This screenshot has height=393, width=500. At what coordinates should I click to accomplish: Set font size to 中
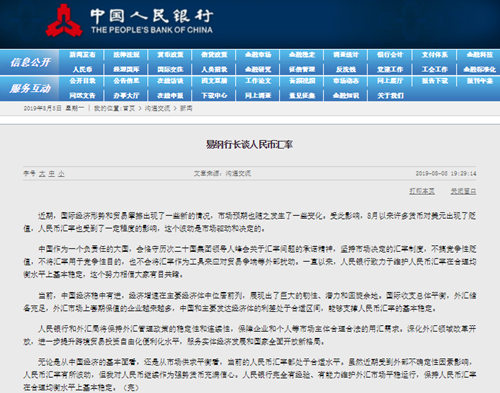click(52, 173)
